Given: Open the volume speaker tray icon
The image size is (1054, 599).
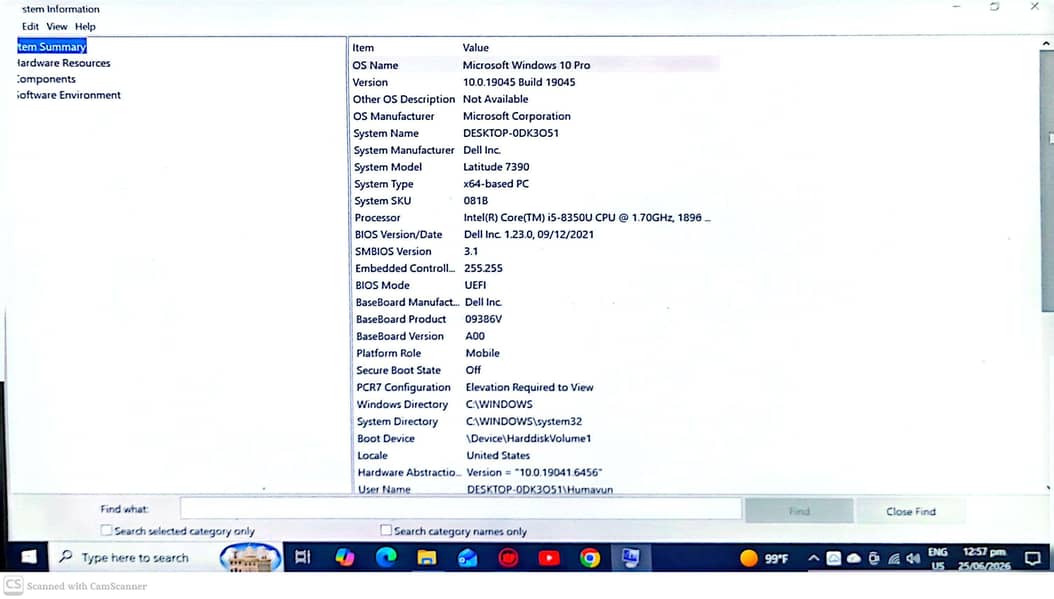Looking at the screenshot, I should (x=913, y=558).
